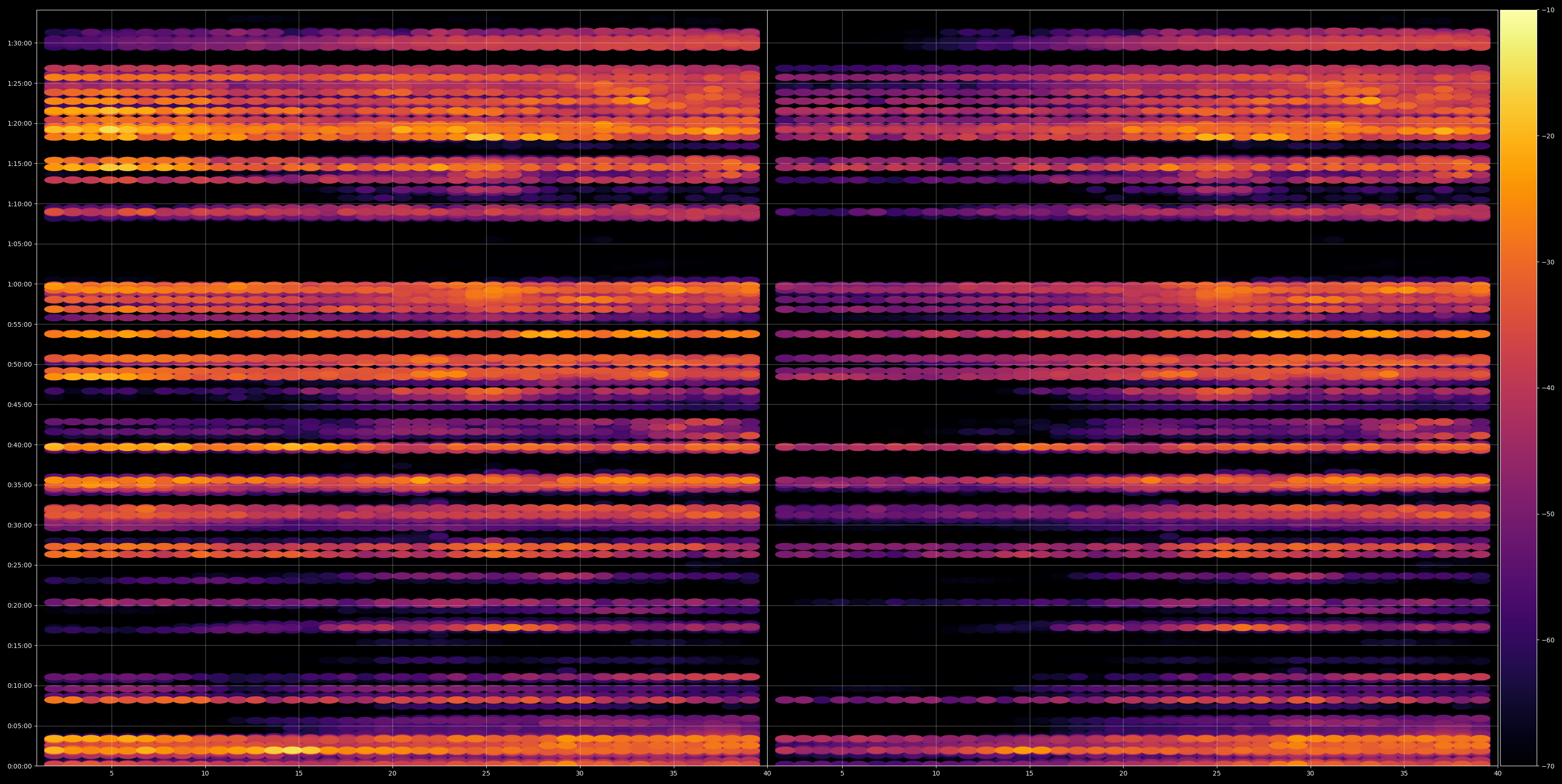Pick the 0:15:00 y-axis tick label
The width and height of the screenshot is (1562, 784).
20,646
